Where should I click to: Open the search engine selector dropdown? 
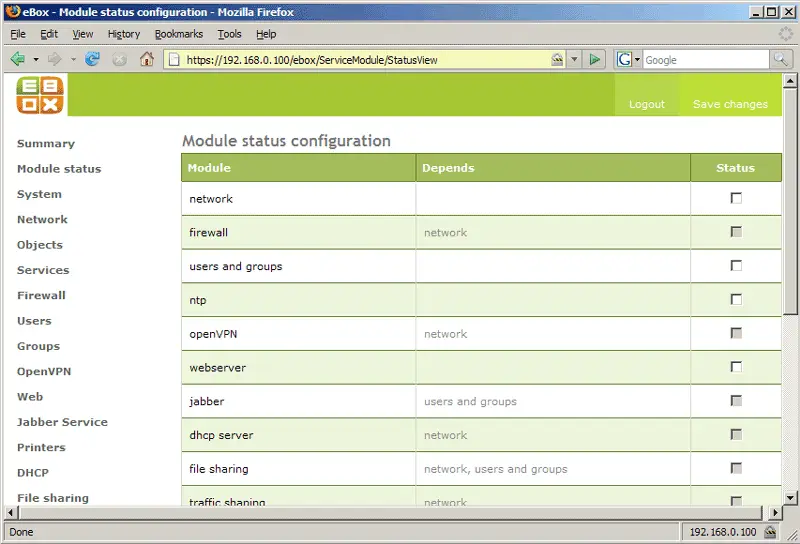pyautogui.click(x=637, y=60)
